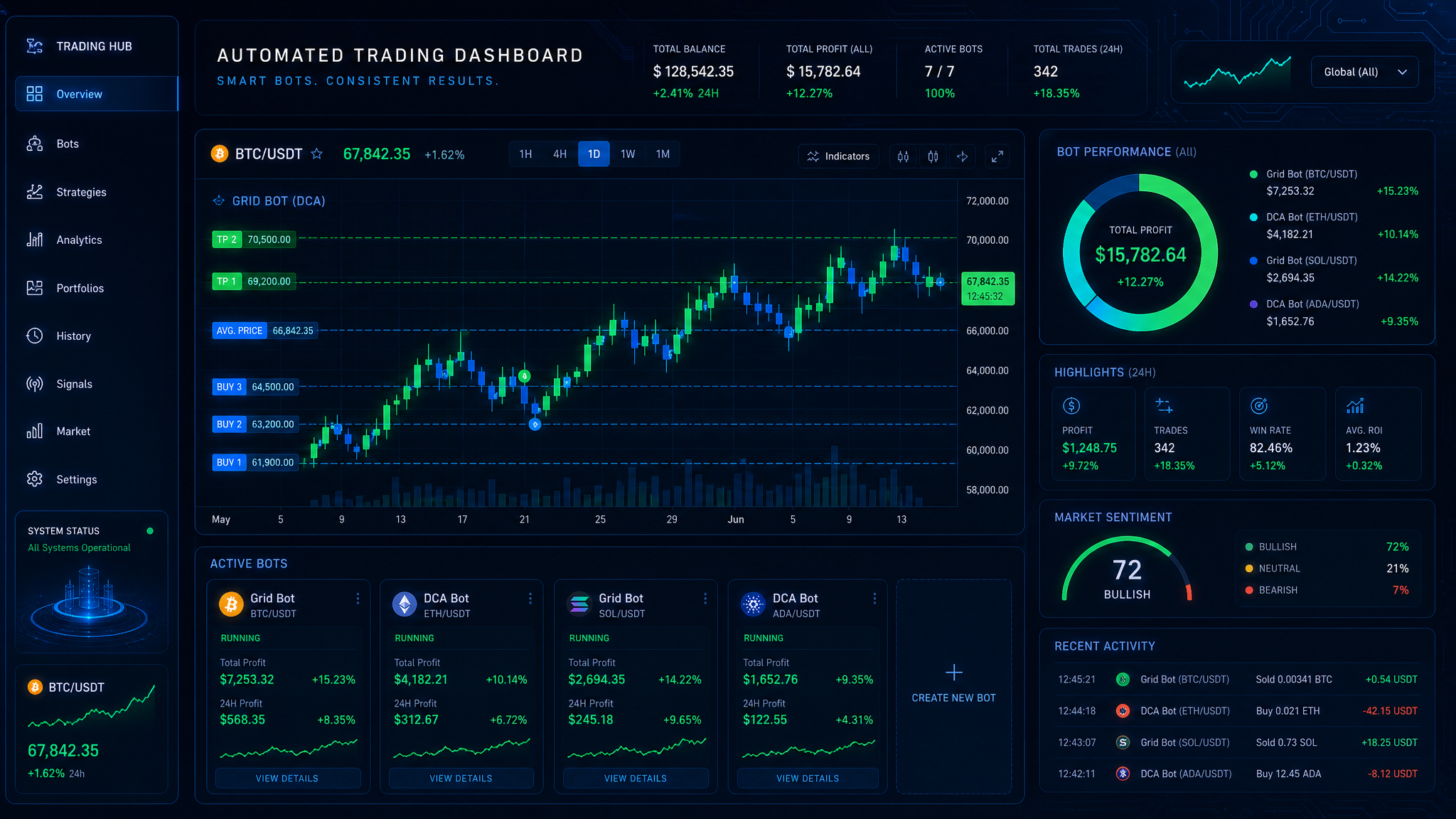Screen dimensions: 1456x819
Task: Click the Bitcoin icon beside BTC/USDT chart title
Action: point(220,154)
